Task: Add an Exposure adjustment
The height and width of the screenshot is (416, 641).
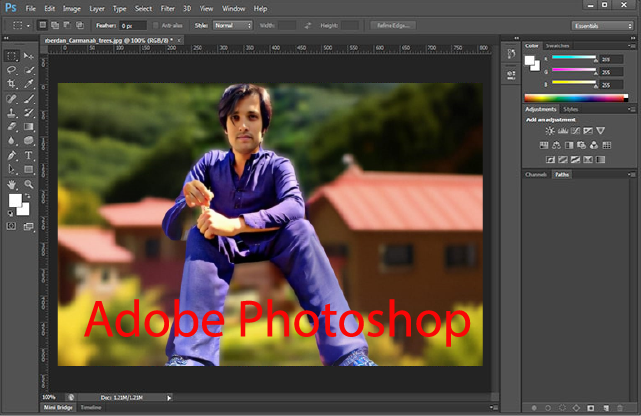Action: coord(588,131)
